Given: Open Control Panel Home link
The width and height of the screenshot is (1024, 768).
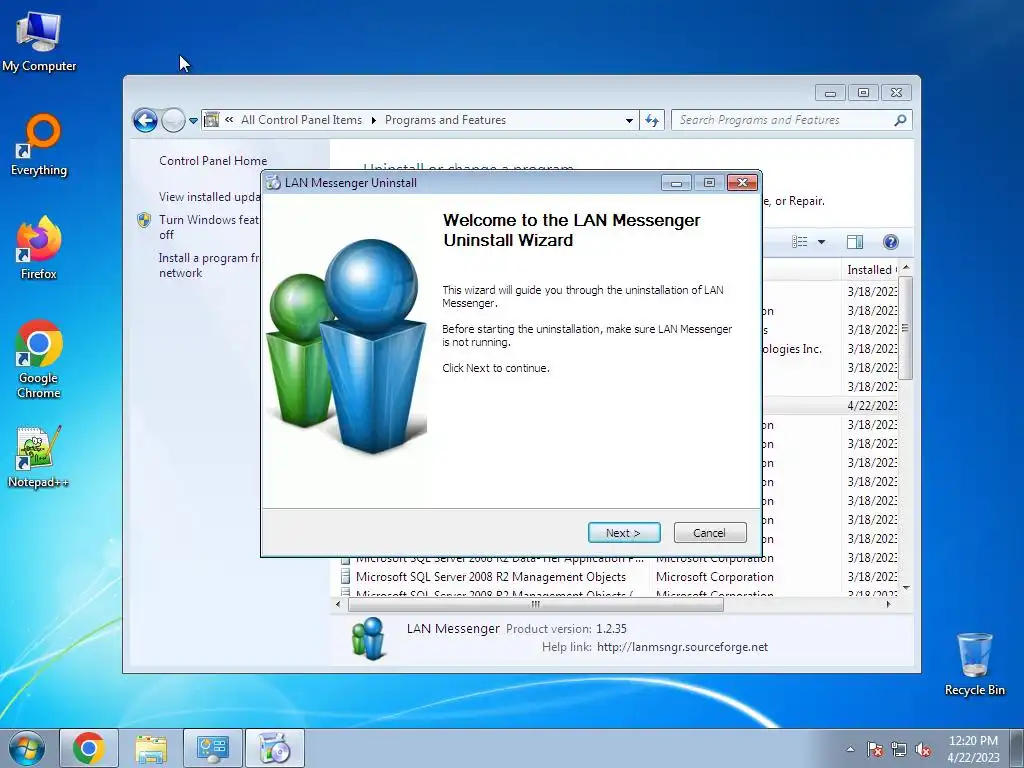Looking at the screenshot, I should pyautogui.click(x=213, y=161).
